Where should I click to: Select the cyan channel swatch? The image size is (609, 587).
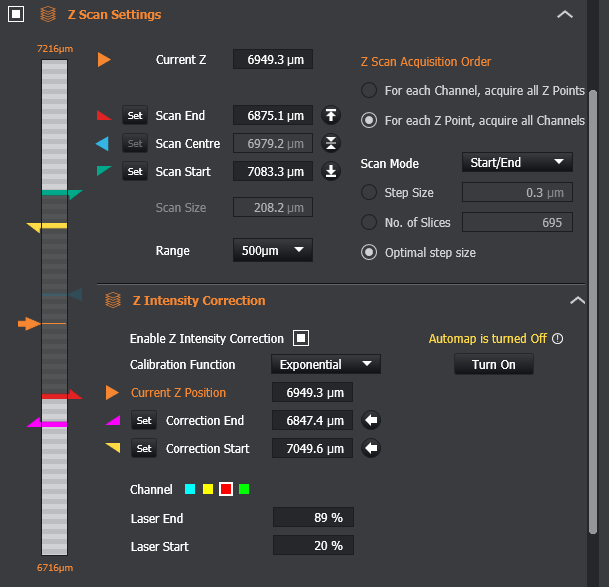pos(190,489)
